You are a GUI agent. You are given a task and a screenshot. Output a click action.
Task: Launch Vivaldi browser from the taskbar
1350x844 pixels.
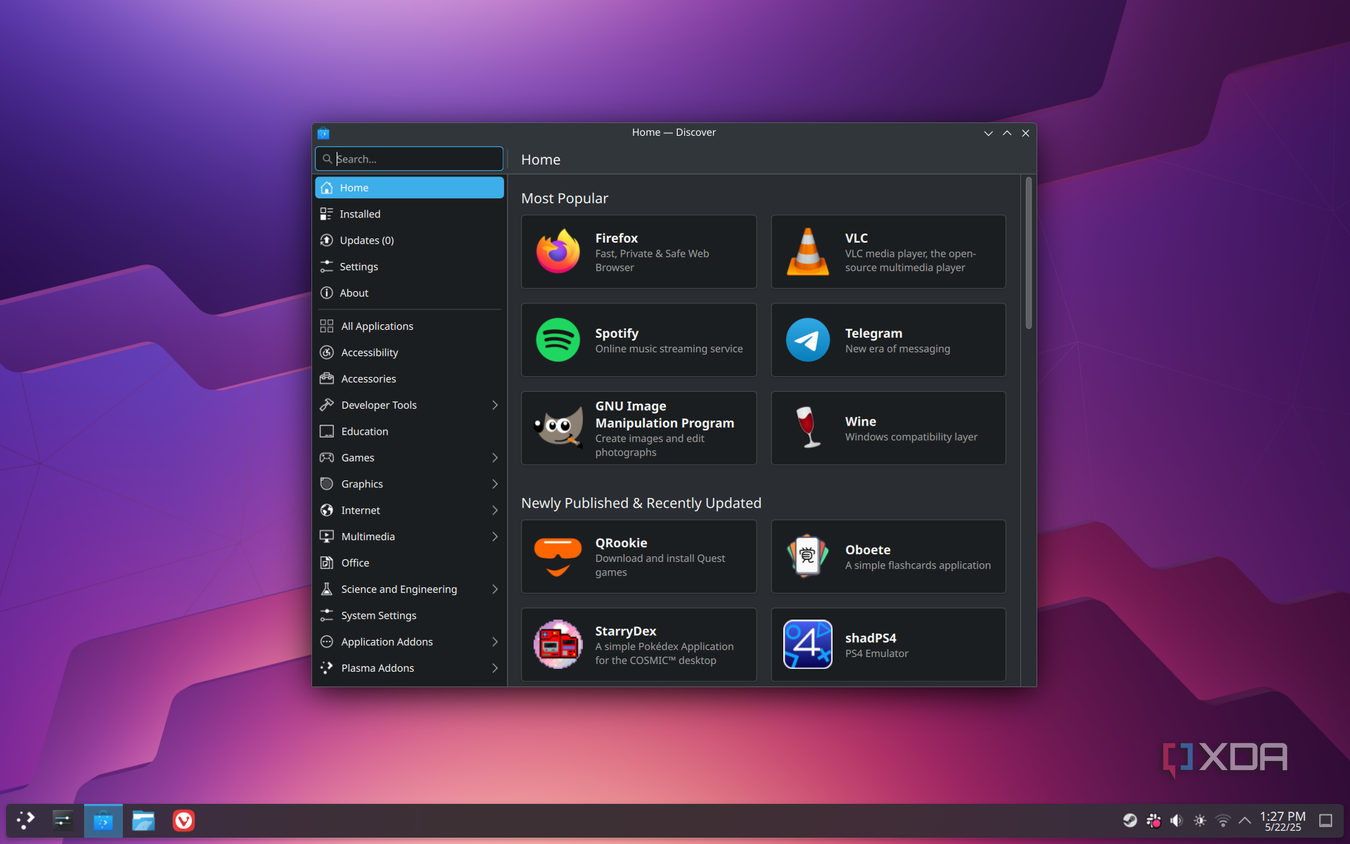183,821
